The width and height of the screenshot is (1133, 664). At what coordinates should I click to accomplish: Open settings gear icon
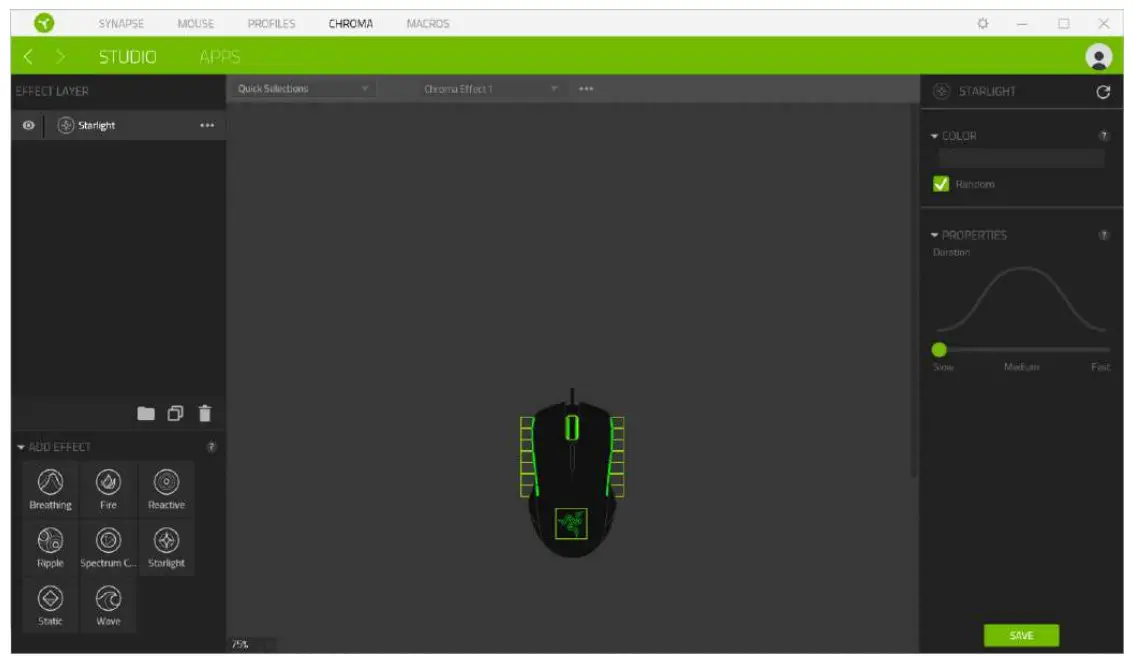[x=983, y=24]
